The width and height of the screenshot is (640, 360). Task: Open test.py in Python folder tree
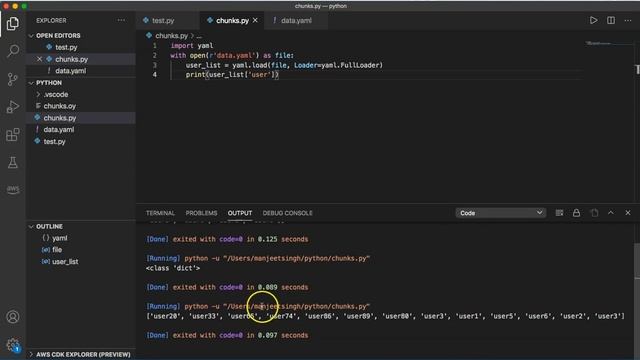(x=54, y=142)
